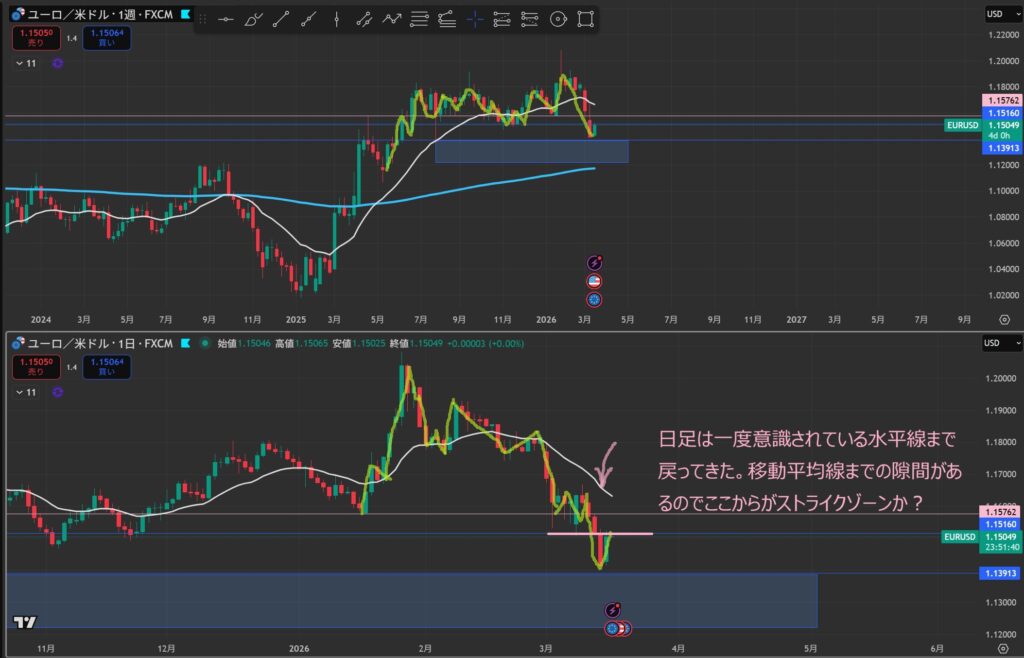Image resolution: width=1024 pixels, height=658 pixels.
Task: Select the vertical line drawing tool
Action: point(336,18)
